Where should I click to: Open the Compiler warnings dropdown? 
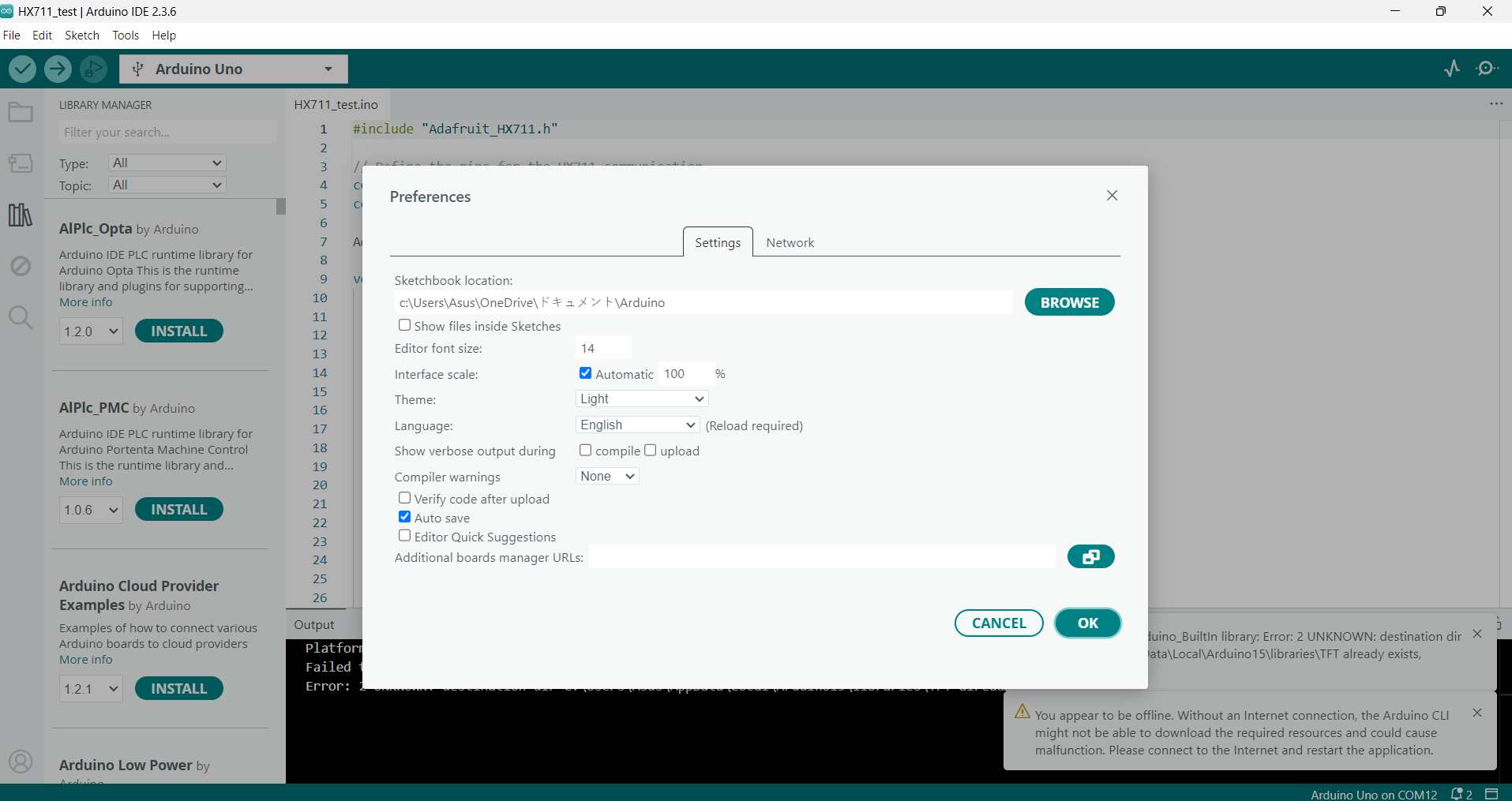pos(607,477)
